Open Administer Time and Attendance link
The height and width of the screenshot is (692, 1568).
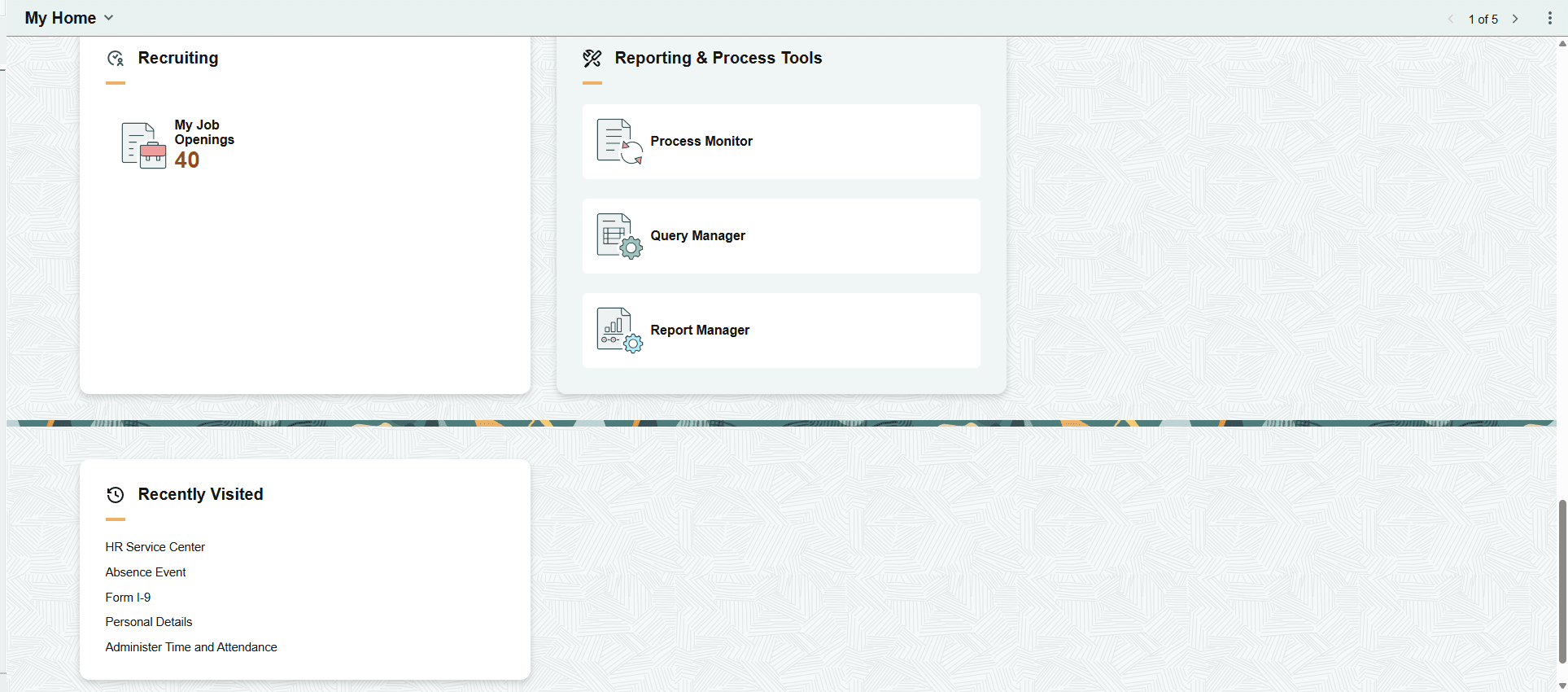191,647
